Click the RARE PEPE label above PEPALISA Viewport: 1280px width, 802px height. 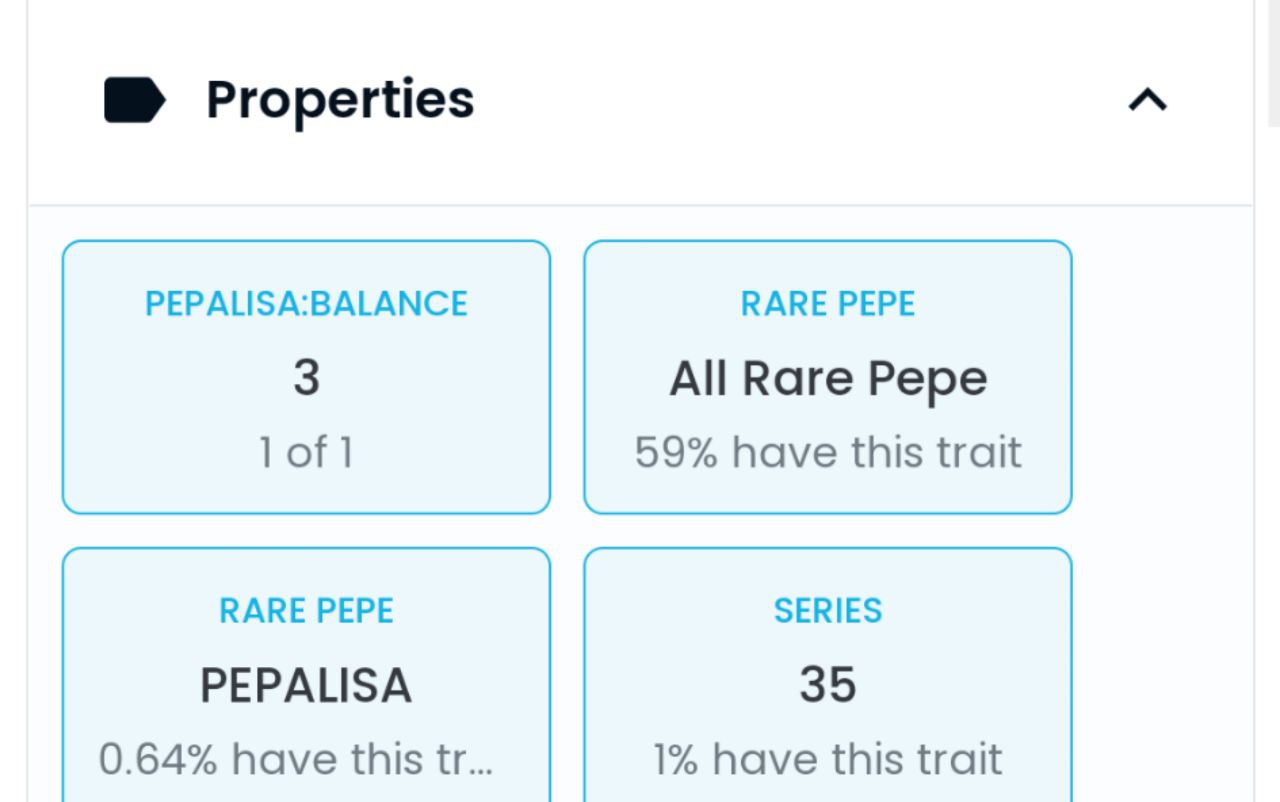tap(306, 611)
